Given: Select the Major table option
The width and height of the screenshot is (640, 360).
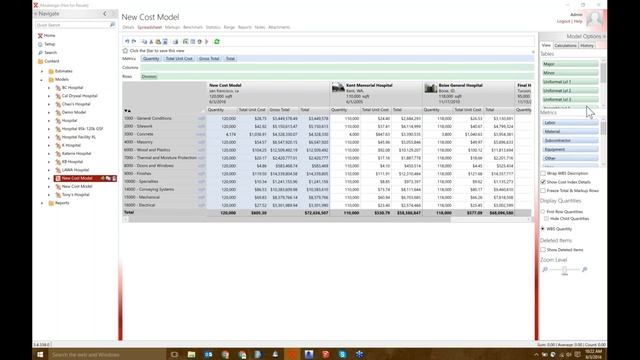Looking at the screenshot, I should [x=570, y=64].
